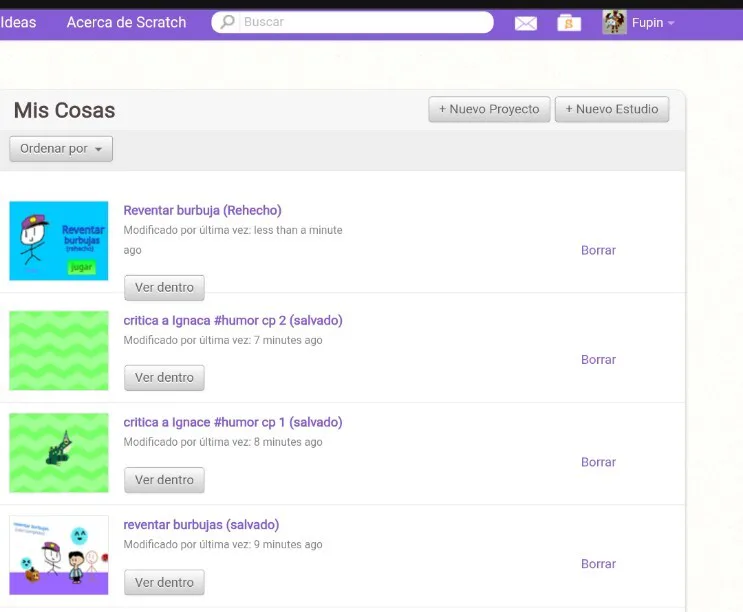Focus the Buscar search field
Image resolution: width=743 pixels, height=612 pixels.
pos(352,22)
